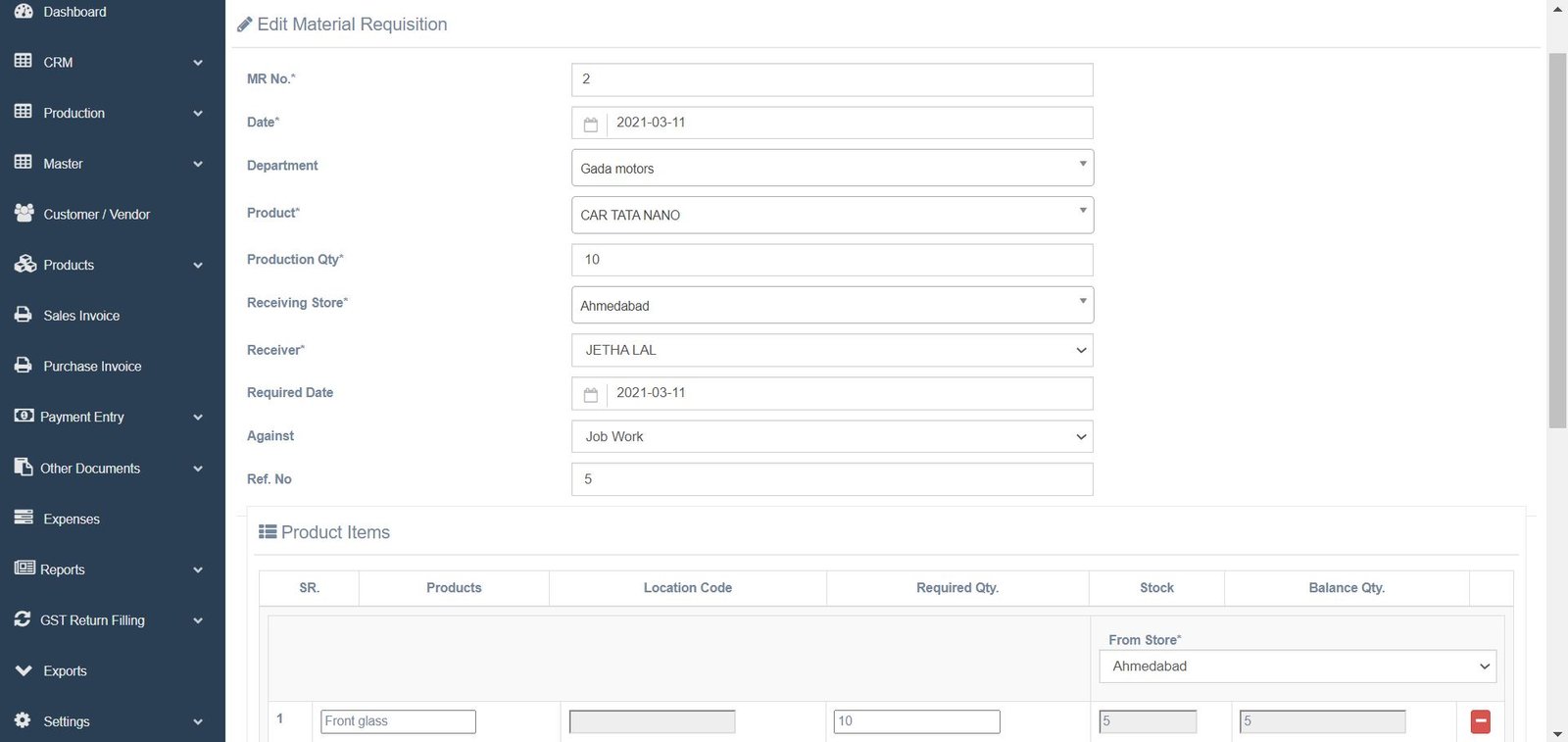Click the calendar icon beside Required Date

click(590, 394)
